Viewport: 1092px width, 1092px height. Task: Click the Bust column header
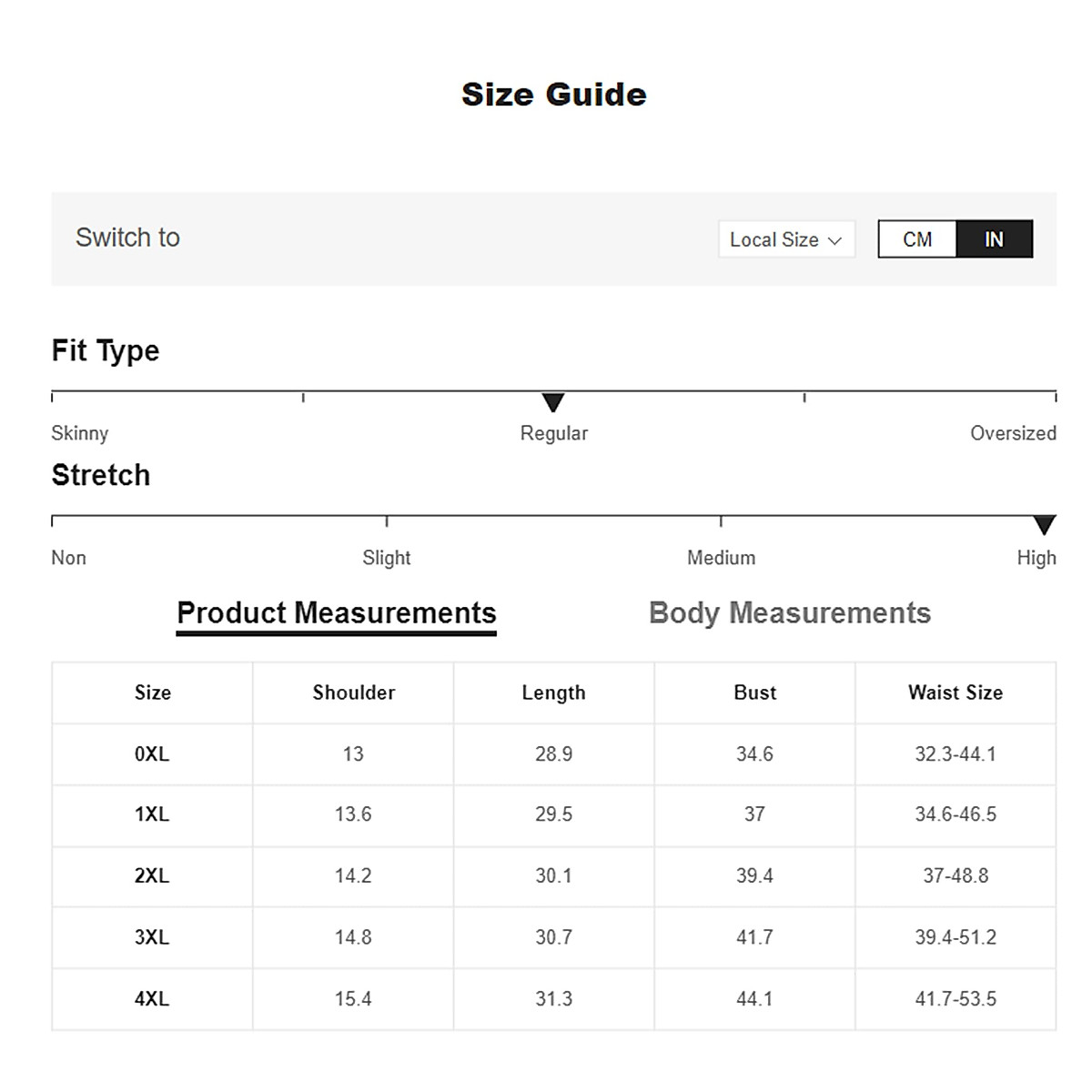[x=754, y=693]
